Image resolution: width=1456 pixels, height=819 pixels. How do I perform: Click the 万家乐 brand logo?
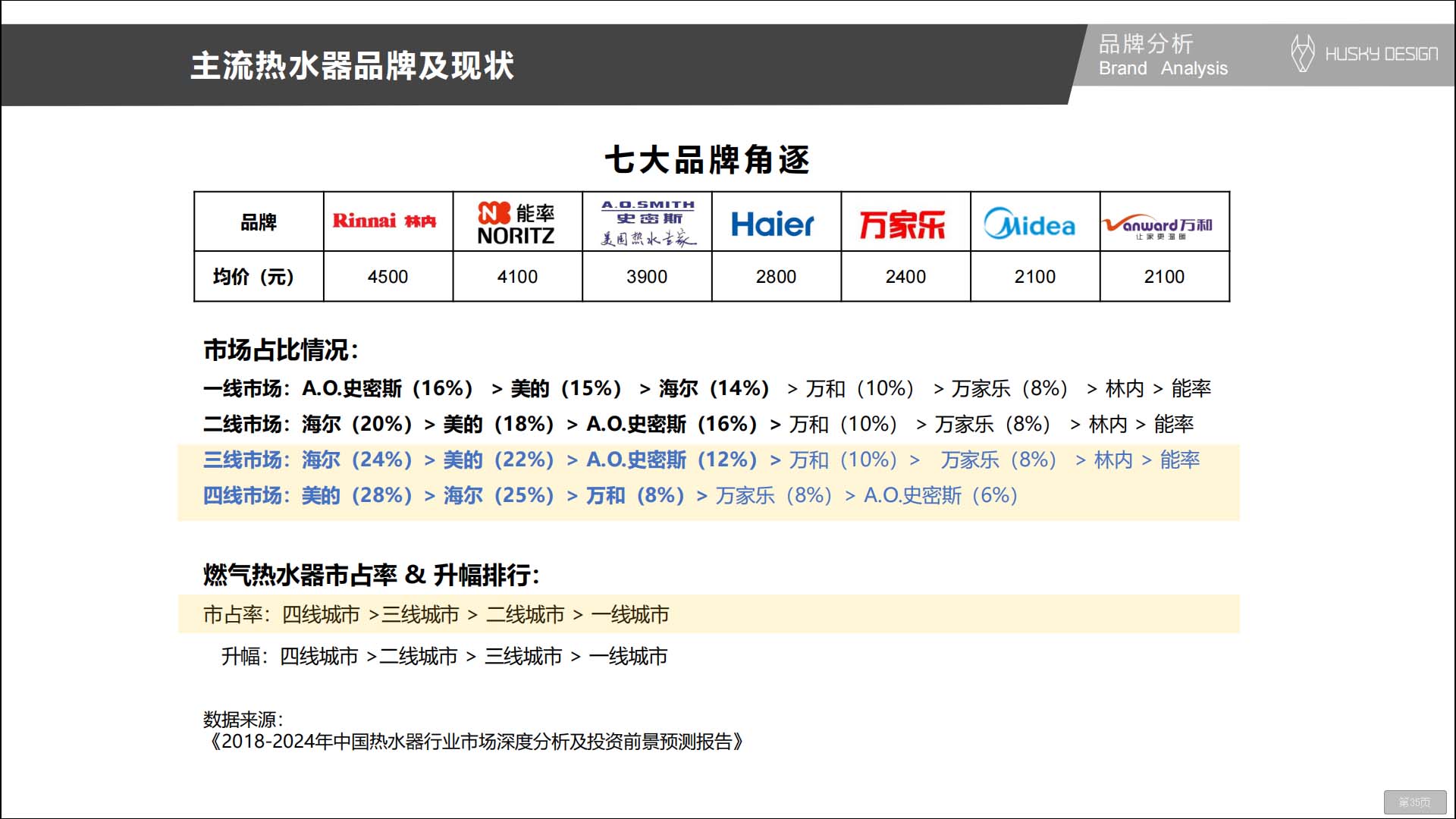[902, 224]
